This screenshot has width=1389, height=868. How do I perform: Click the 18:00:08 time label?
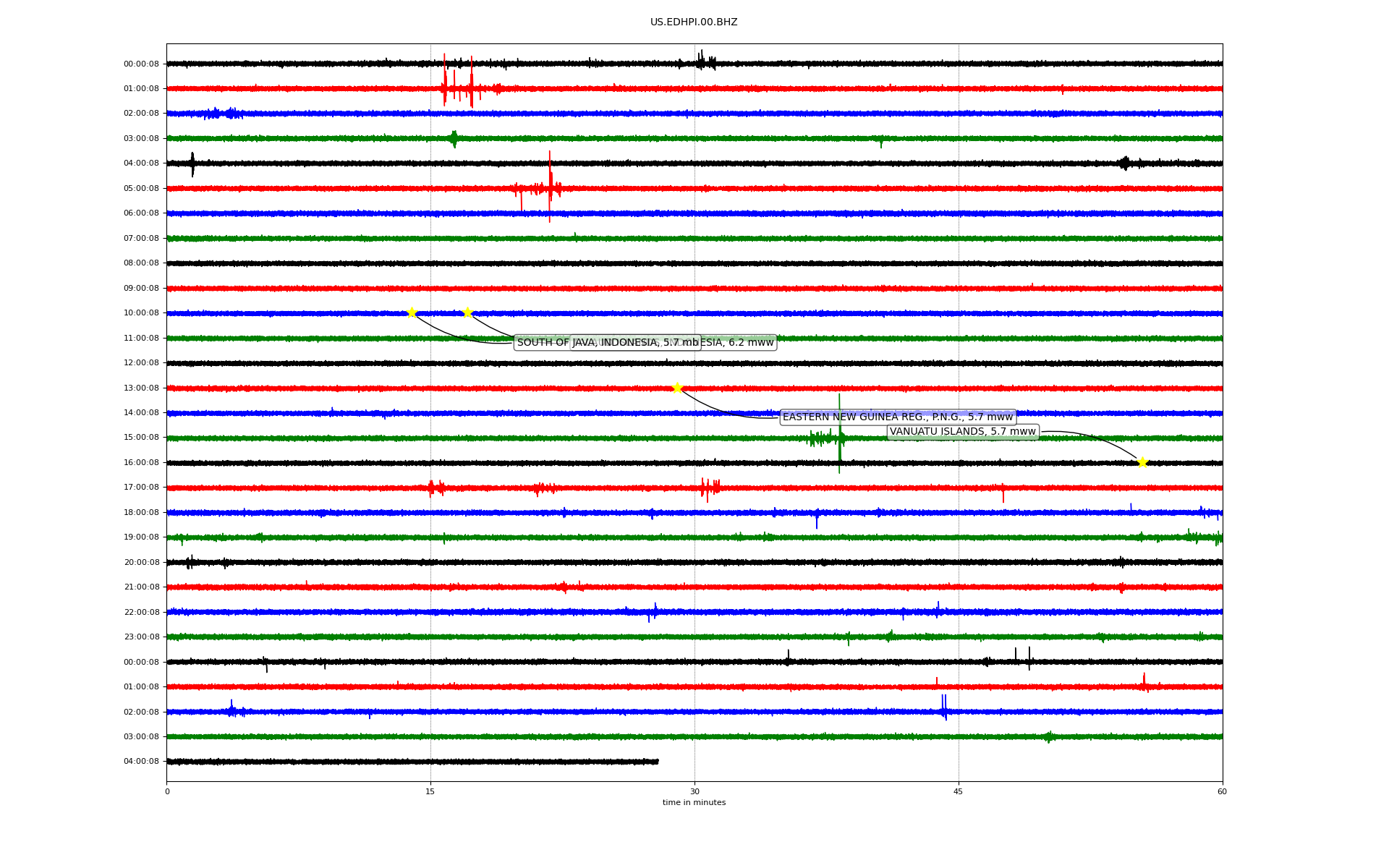click(x=141, y=512)
